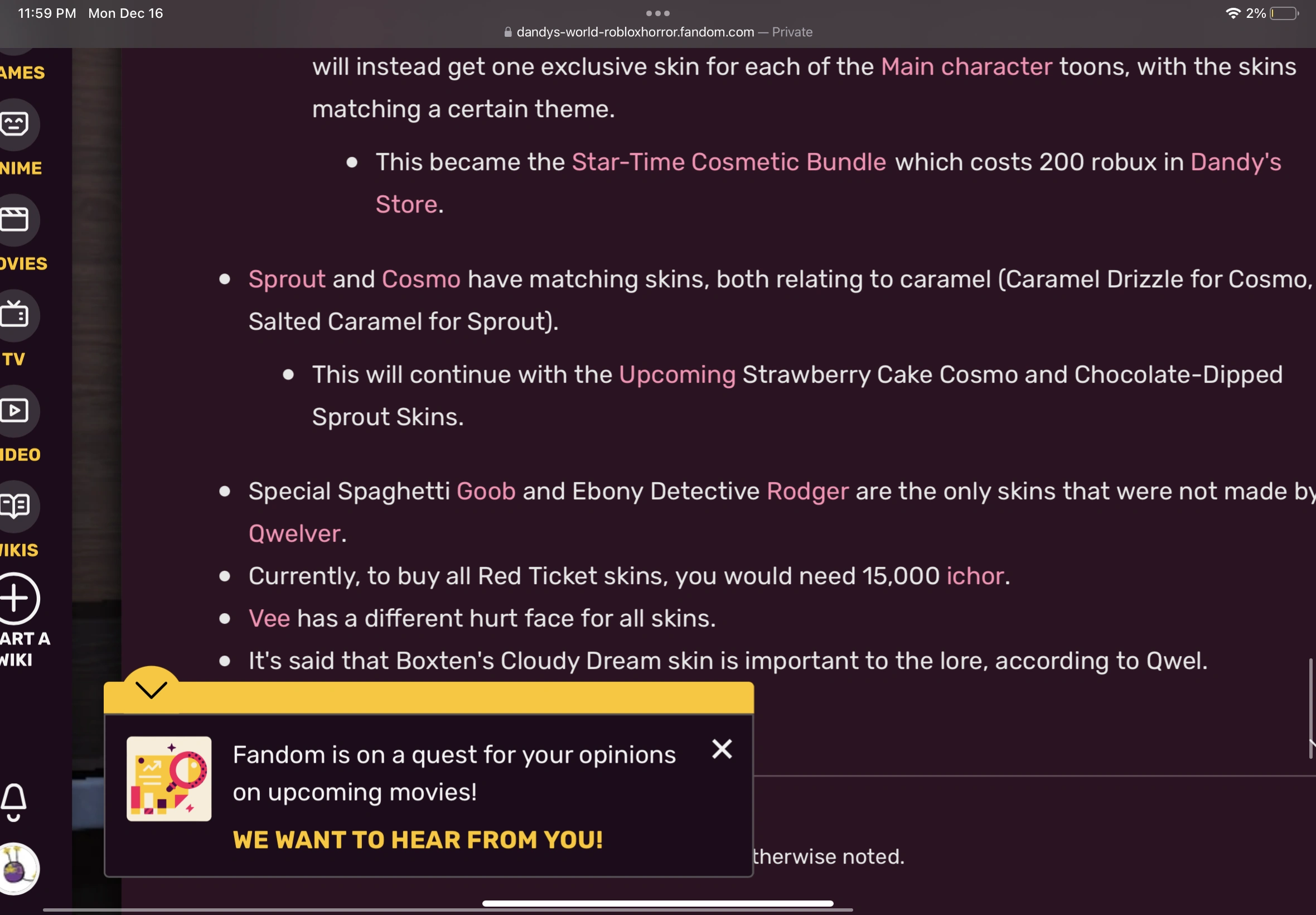Image resolution: width=1316 pixels, height=915 pixels.
Task: Open the Qwelver link
Action: click(x=294, y=534)
